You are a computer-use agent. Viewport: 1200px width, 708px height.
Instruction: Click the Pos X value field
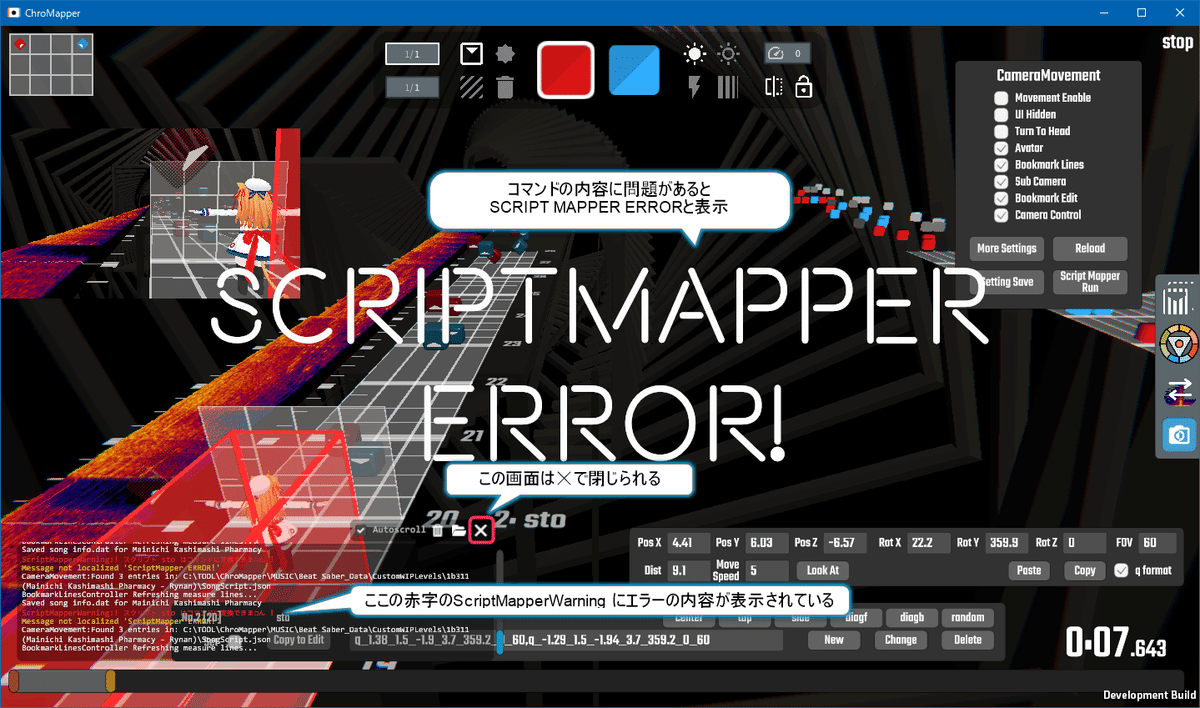tap(687, 543)
